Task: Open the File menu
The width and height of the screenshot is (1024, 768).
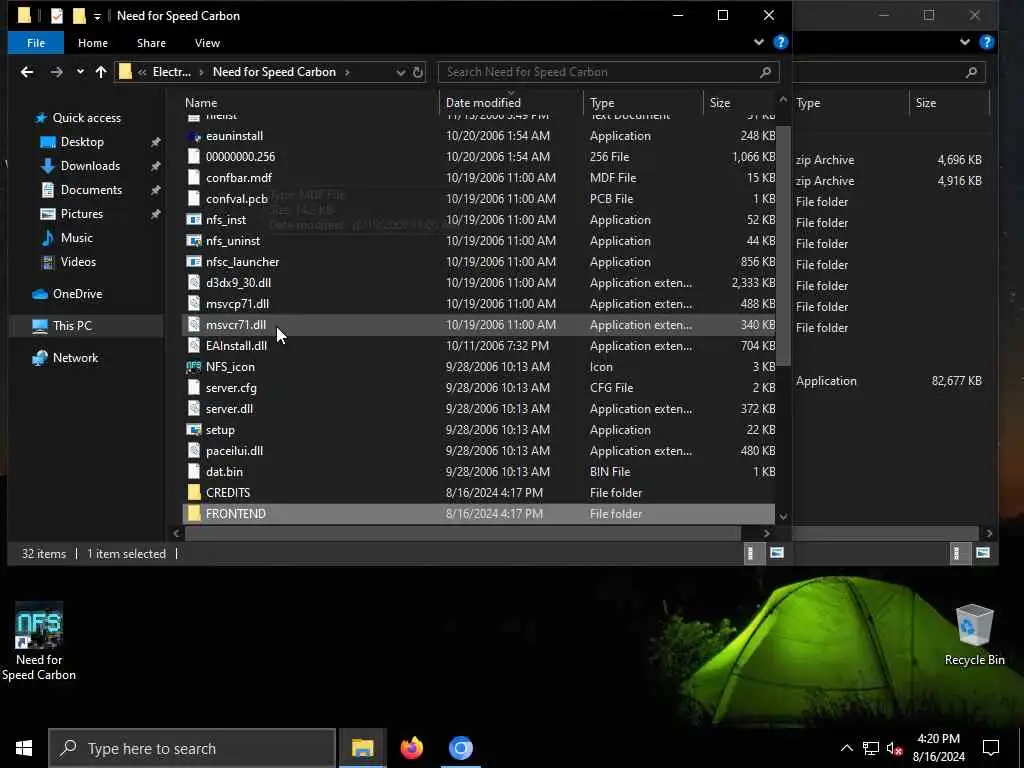Action: point(36,42)
